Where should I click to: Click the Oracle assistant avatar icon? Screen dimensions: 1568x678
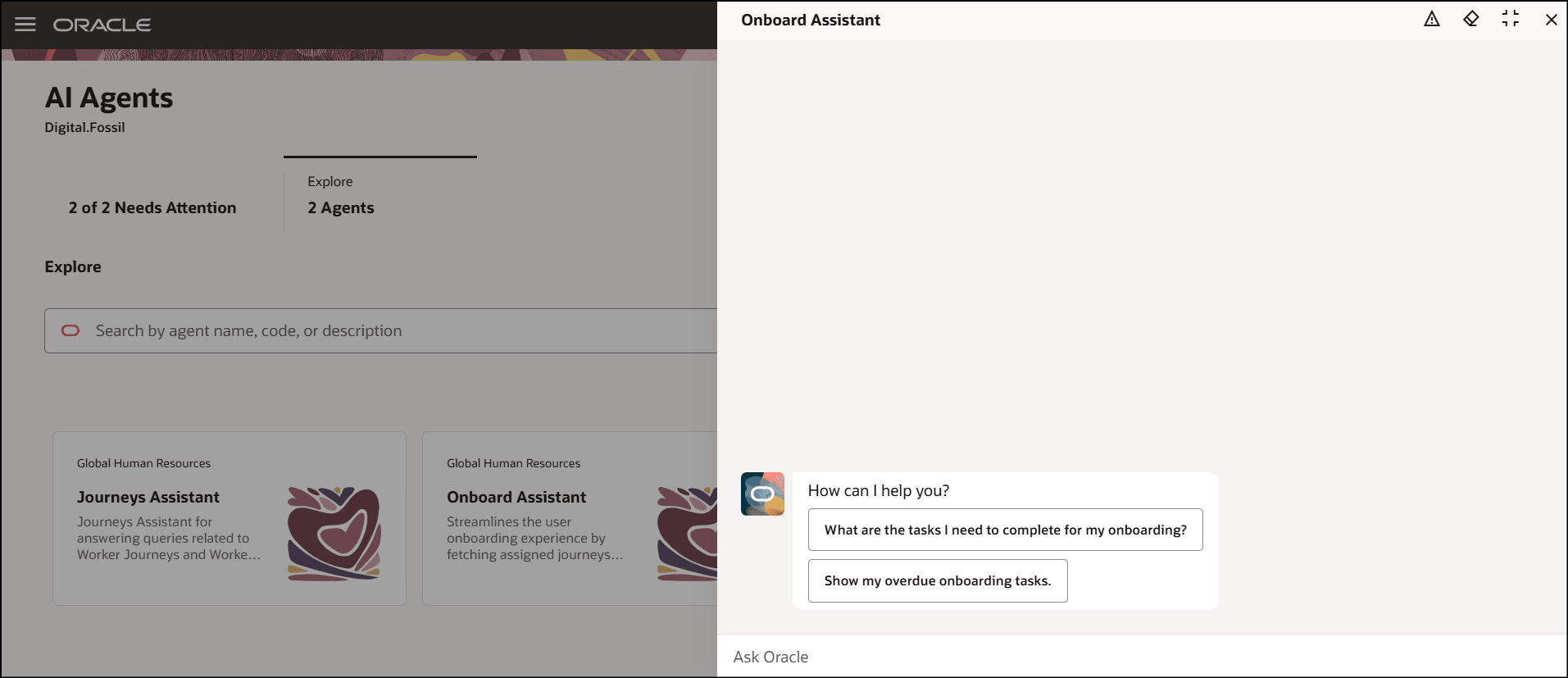pyautogui.click(x=762, y=494)
